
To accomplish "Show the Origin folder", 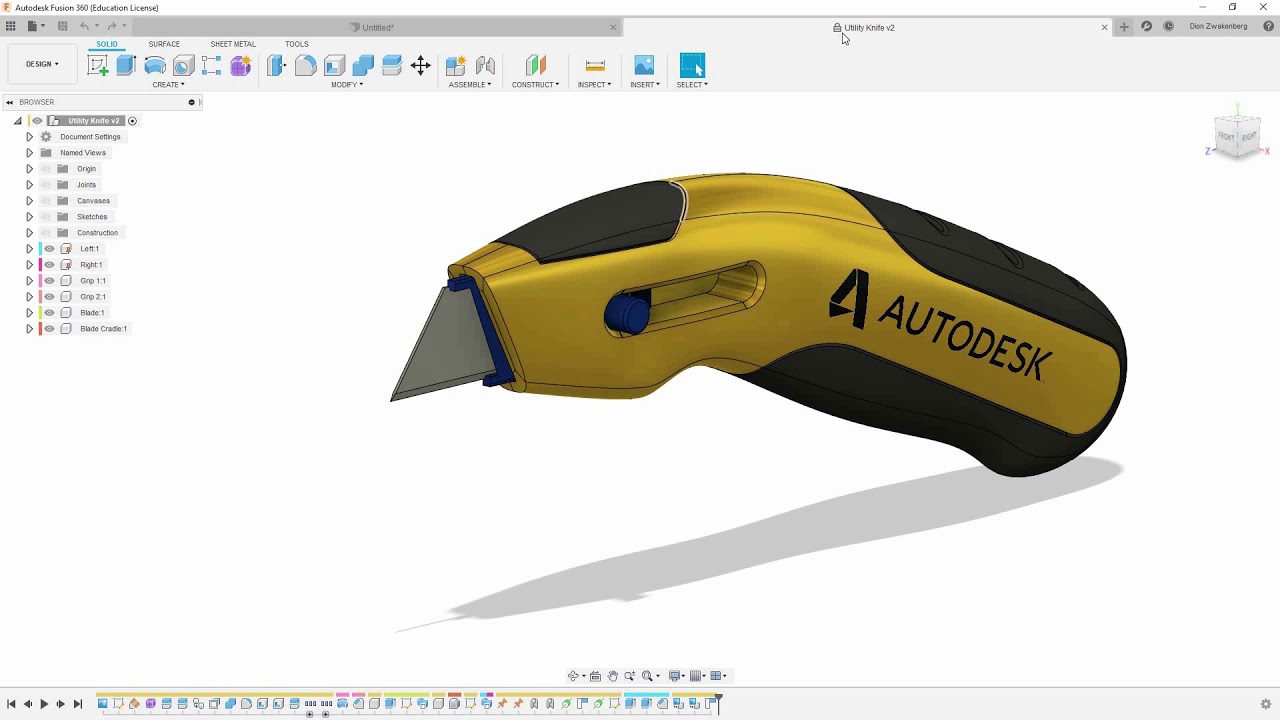I will (x=46, y=169).
